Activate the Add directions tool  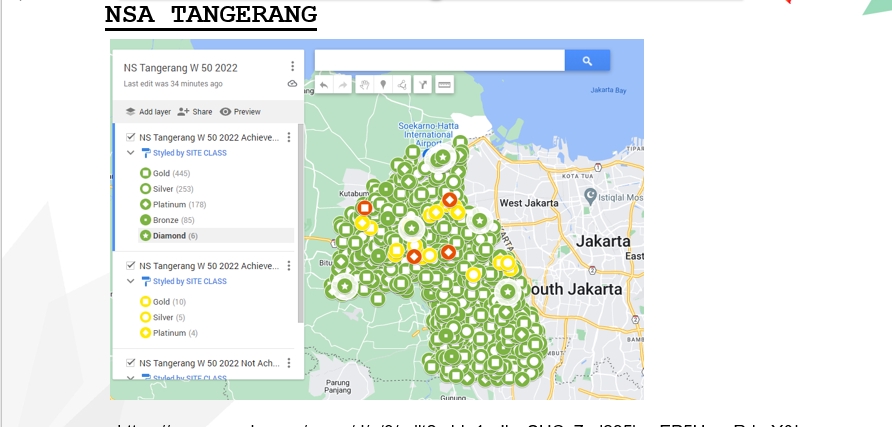click(x=423, y=85)
